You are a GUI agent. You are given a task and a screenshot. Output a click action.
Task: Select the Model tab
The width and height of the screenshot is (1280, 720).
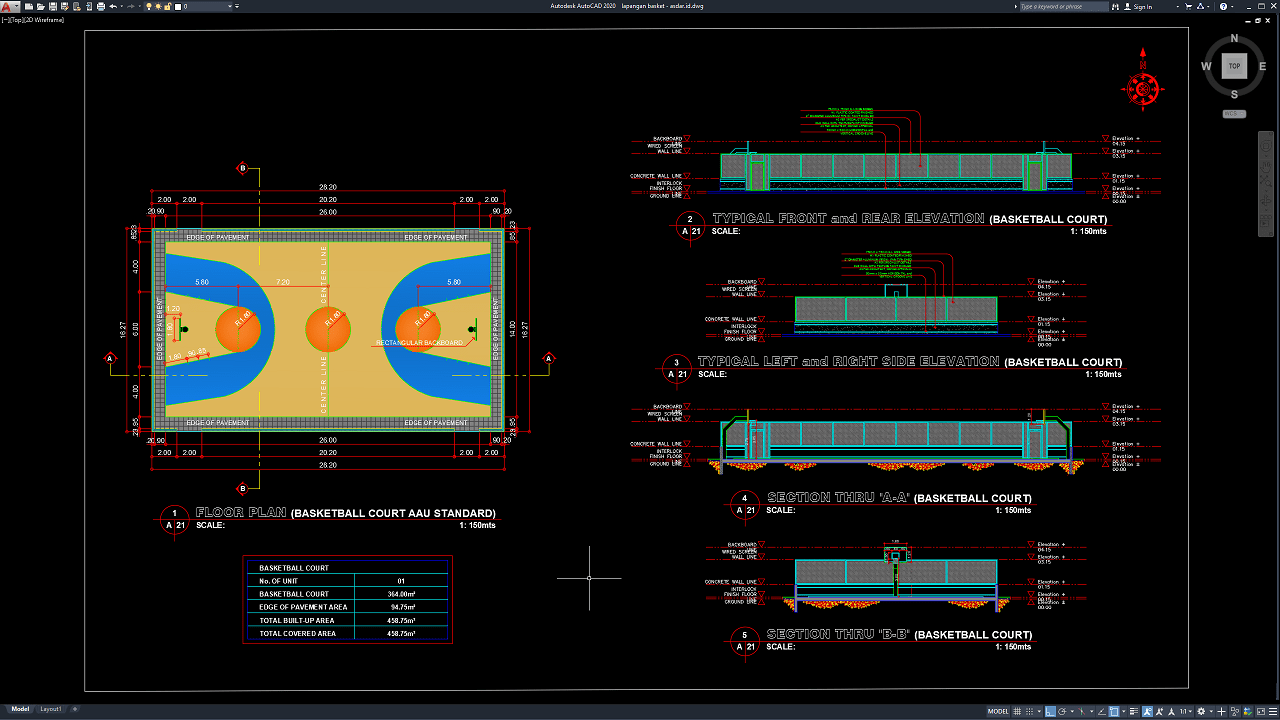(x=19, y=709)
